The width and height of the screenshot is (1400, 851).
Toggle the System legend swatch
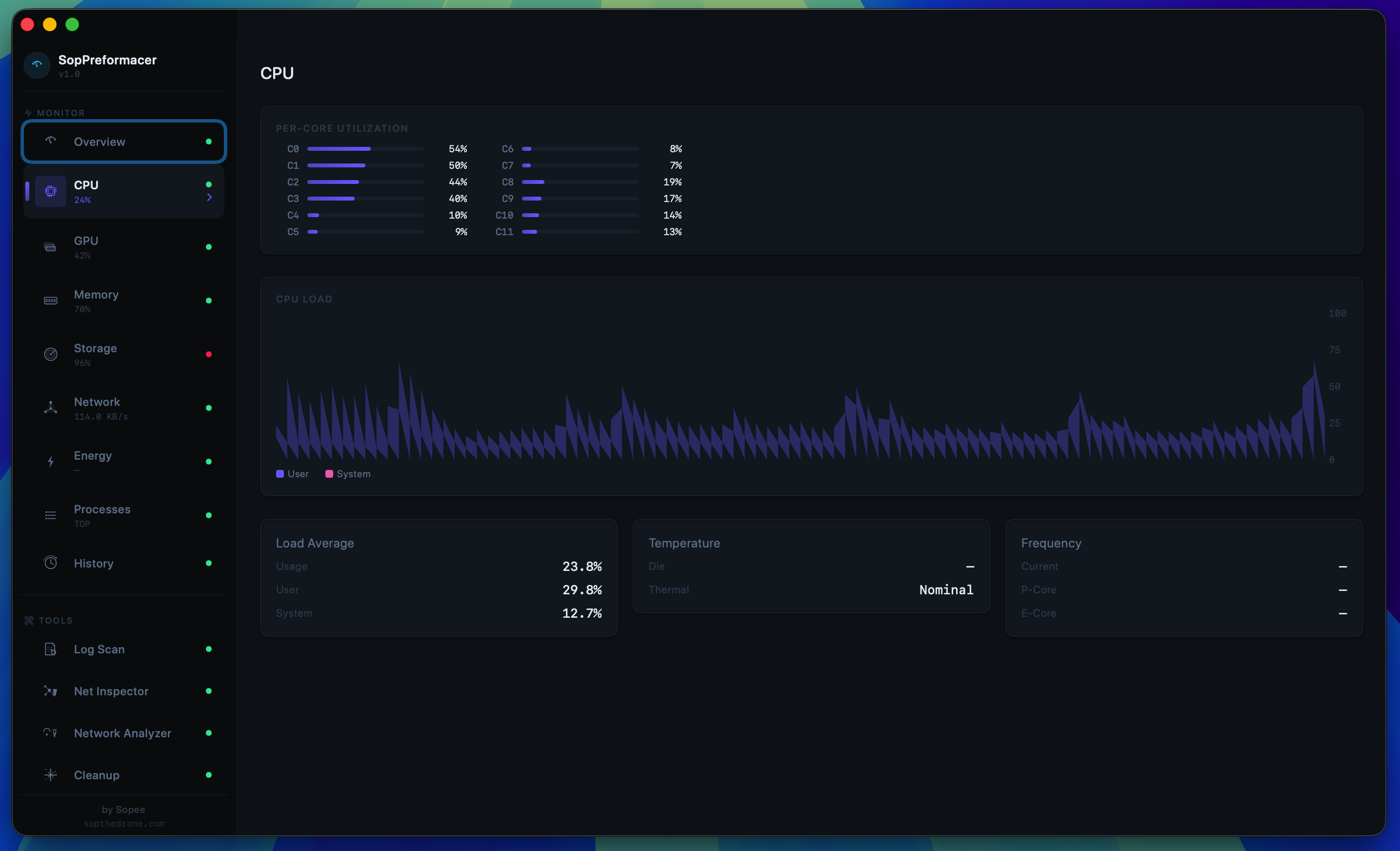329,474
